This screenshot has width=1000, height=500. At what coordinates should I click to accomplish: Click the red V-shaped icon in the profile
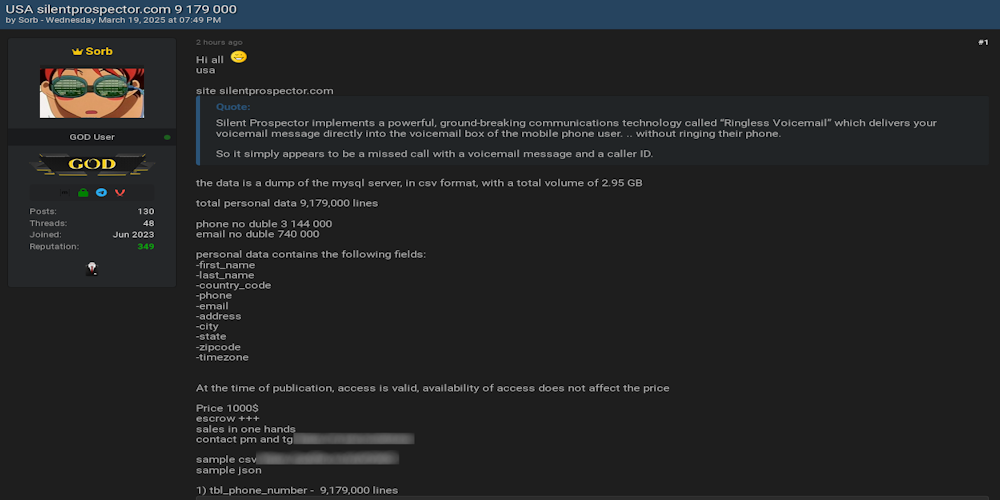pyautogui.click(x=119, y=192)
